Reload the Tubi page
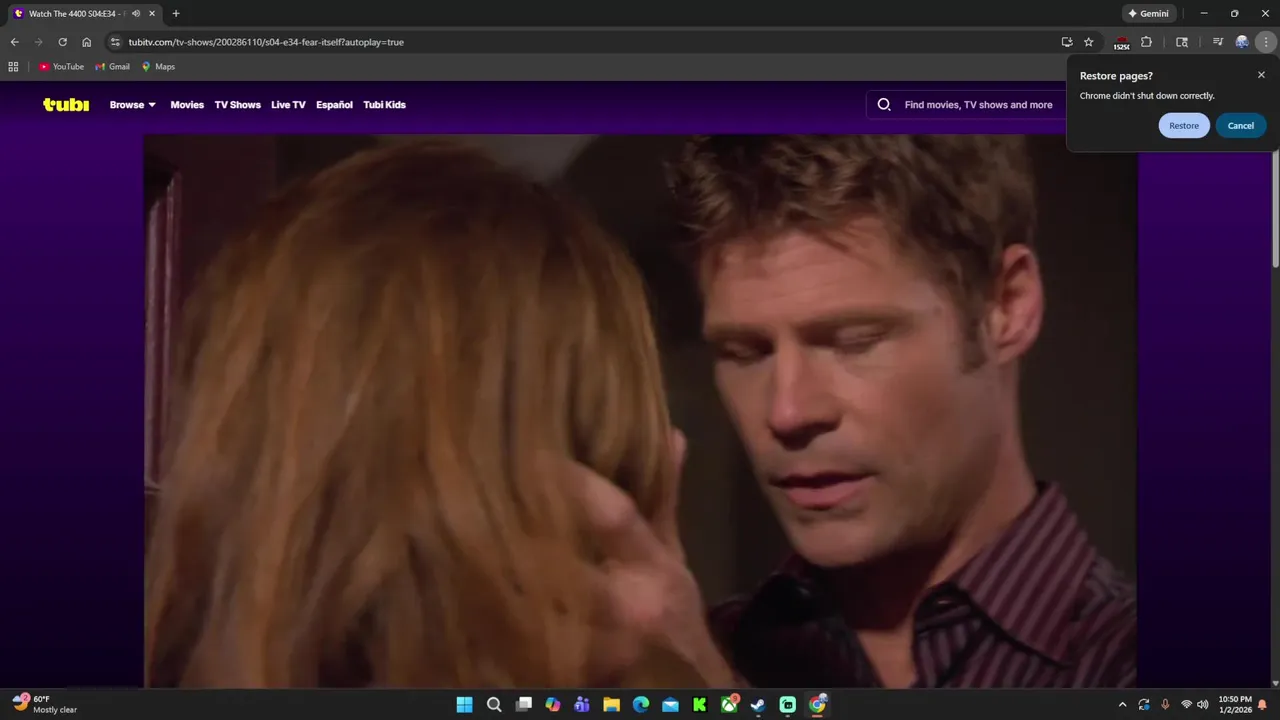The image size is (1280, 720). (62, 42)
